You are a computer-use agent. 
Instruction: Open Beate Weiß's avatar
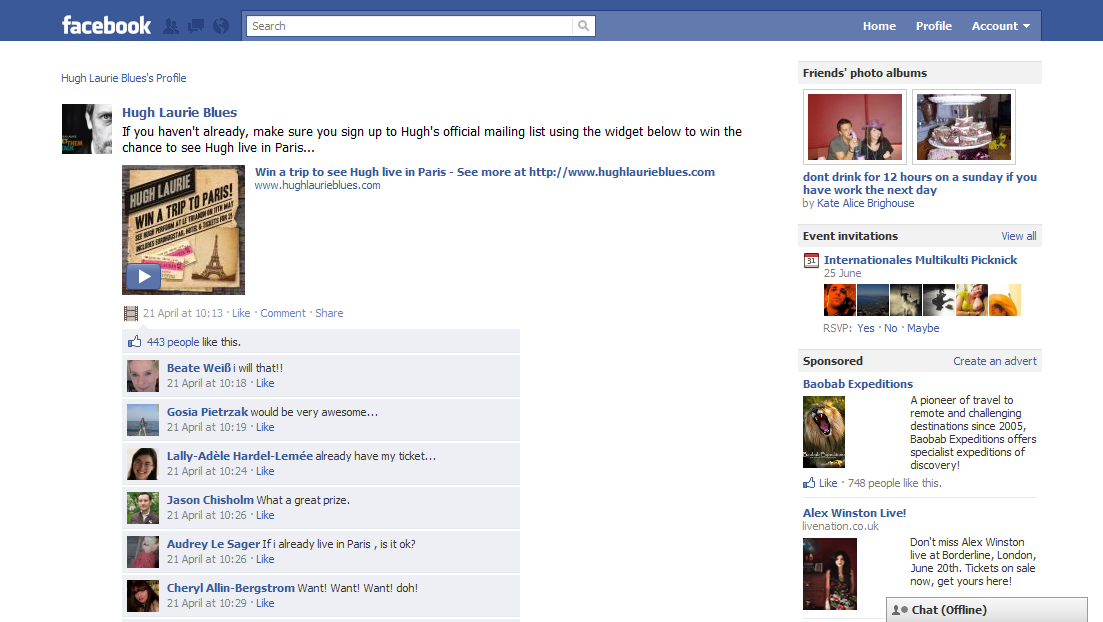click(x=143, y=376)
